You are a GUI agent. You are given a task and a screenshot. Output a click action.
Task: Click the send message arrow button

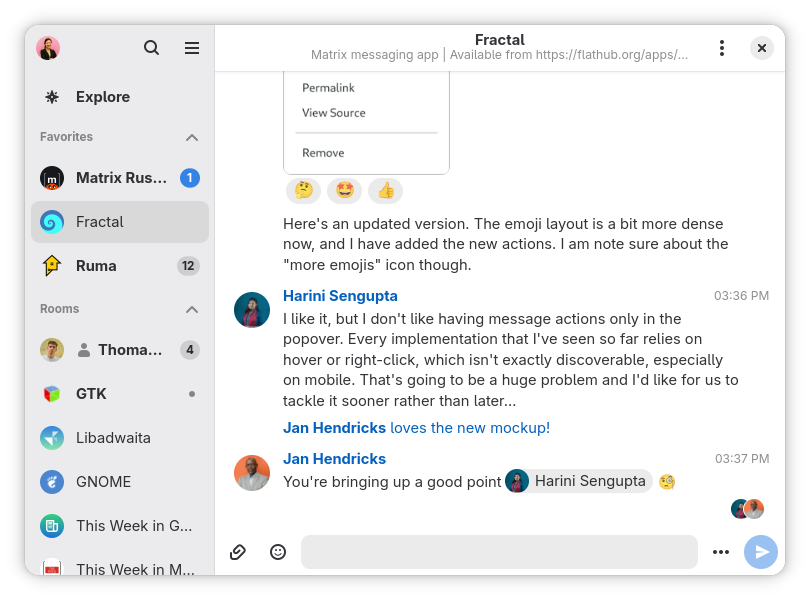coord(761,552)
